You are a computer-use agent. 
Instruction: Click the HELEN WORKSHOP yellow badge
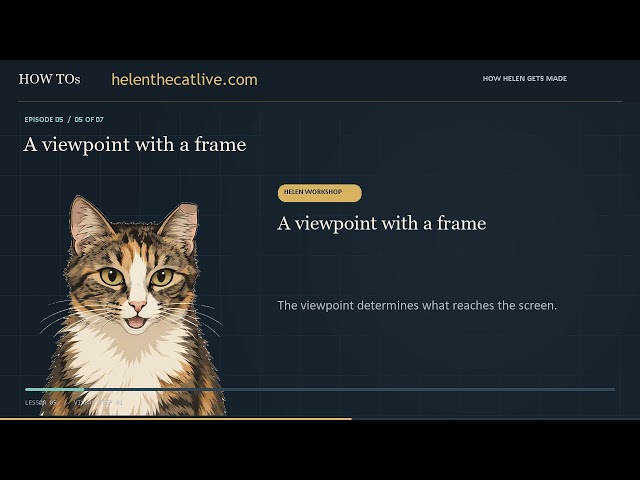(320, 193)
